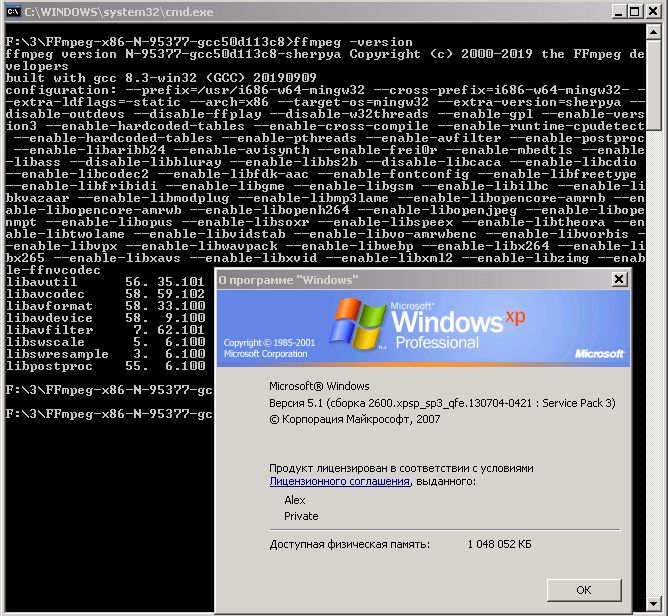Click the 'le-ffnvcodec' configuration line
This screenshot has height=616, width=668.
(x=53, y=270)
